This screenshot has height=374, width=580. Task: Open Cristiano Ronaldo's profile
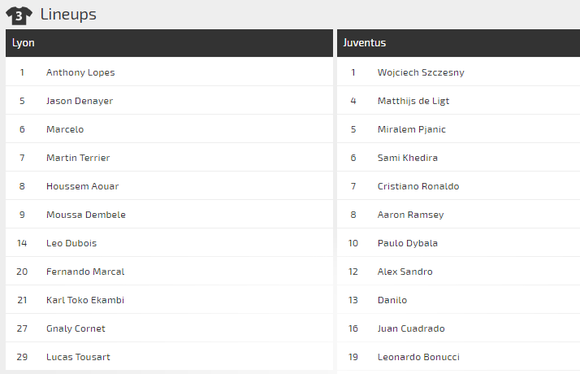[418, 186]
